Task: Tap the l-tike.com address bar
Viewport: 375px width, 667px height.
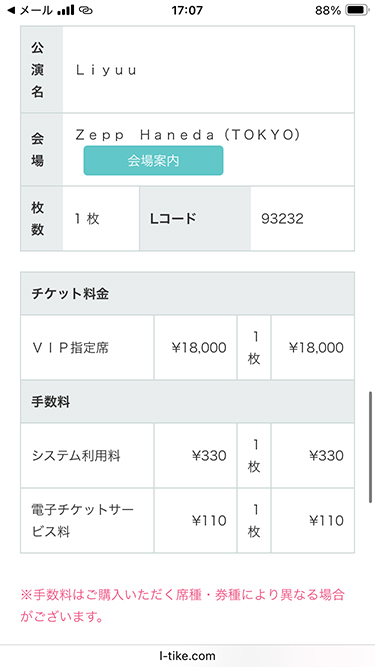Action: (x=188, y=656)
